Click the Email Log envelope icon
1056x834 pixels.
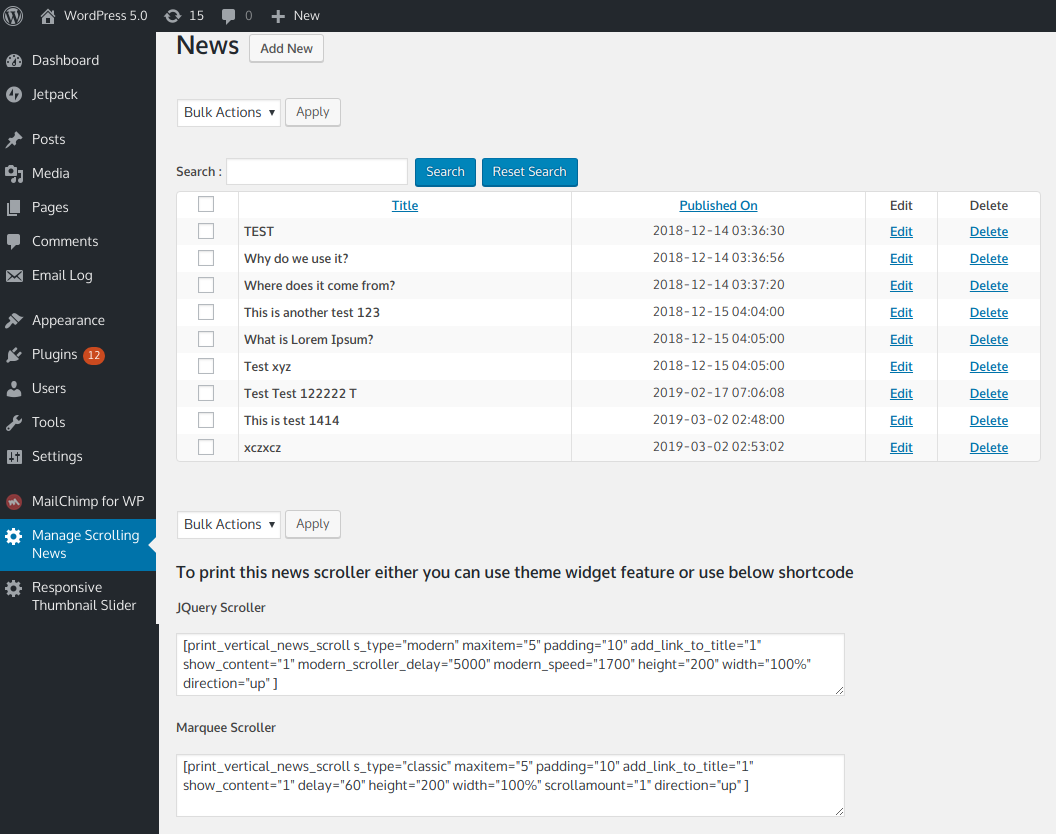point(14,276)
